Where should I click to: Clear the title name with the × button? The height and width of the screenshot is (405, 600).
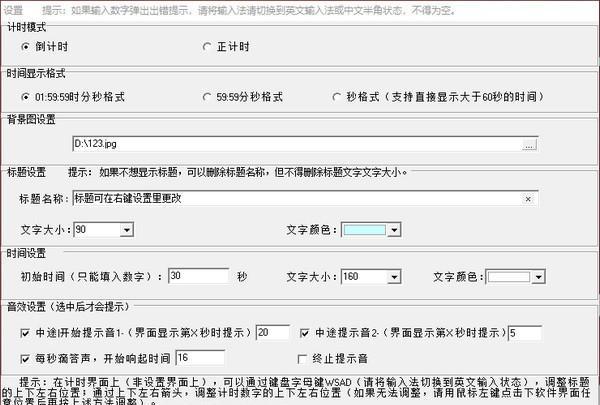(x=528, y=199)
